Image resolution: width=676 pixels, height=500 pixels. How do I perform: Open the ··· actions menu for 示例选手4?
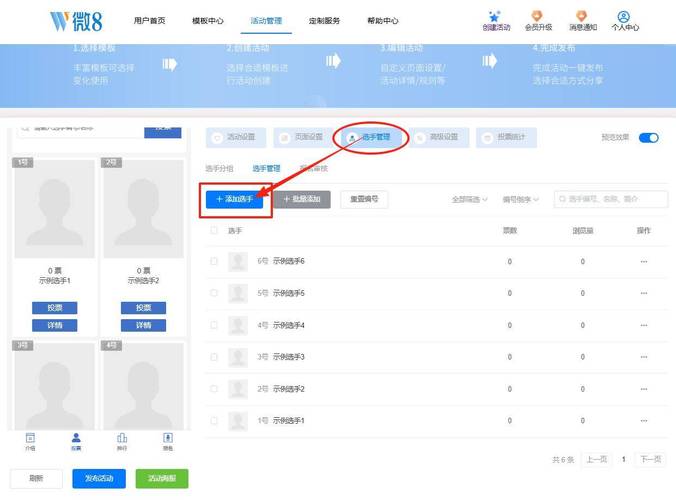click(644, 325)
